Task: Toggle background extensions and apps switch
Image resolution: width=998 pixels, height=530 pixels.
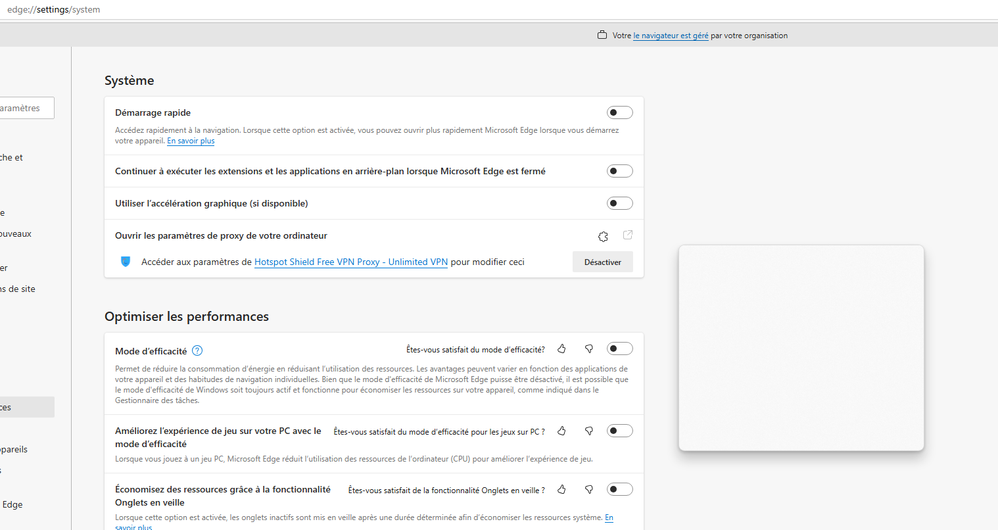Action: 619,171
